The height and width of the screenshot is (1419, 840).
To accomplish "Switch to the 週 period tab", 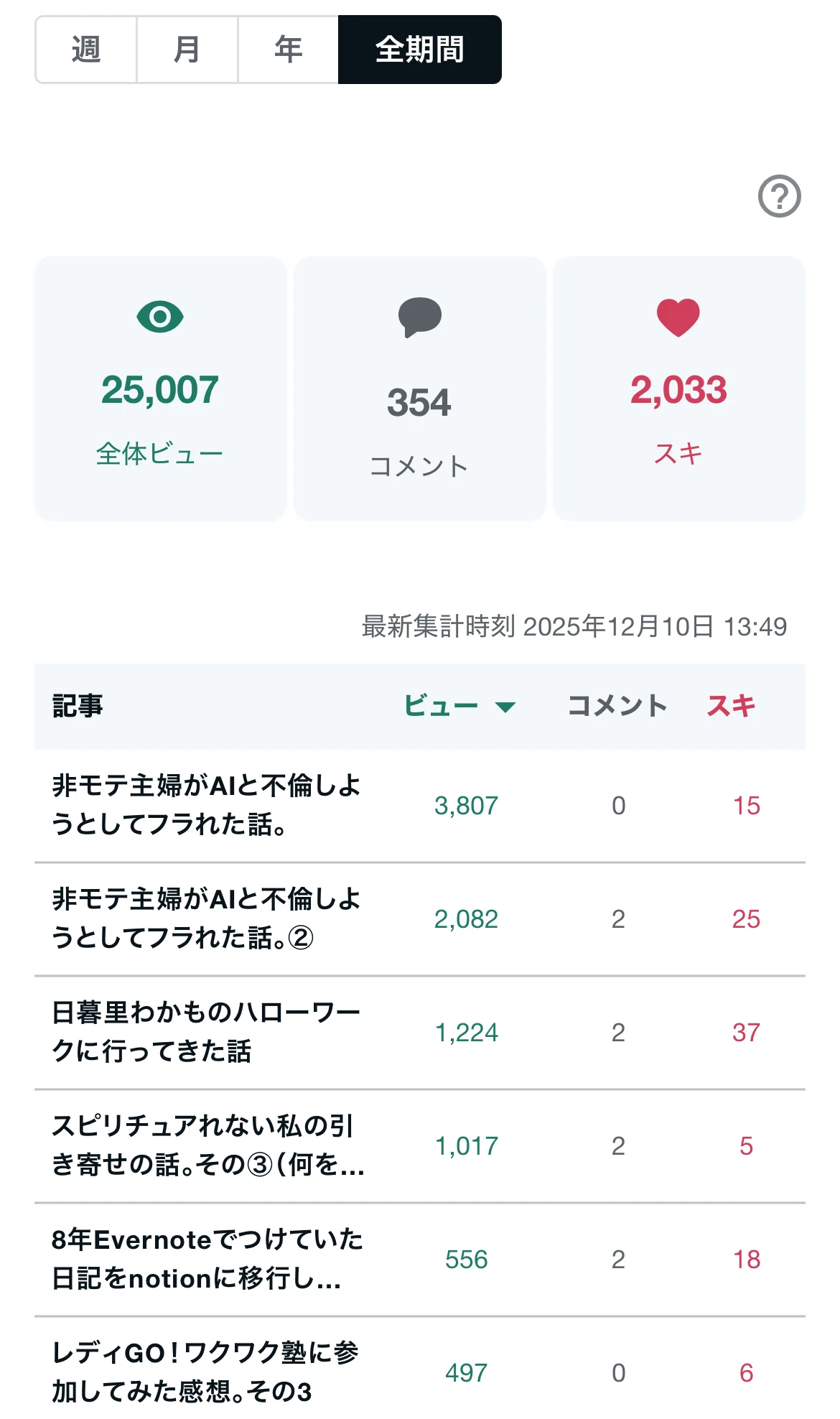I will coord(86,50).
